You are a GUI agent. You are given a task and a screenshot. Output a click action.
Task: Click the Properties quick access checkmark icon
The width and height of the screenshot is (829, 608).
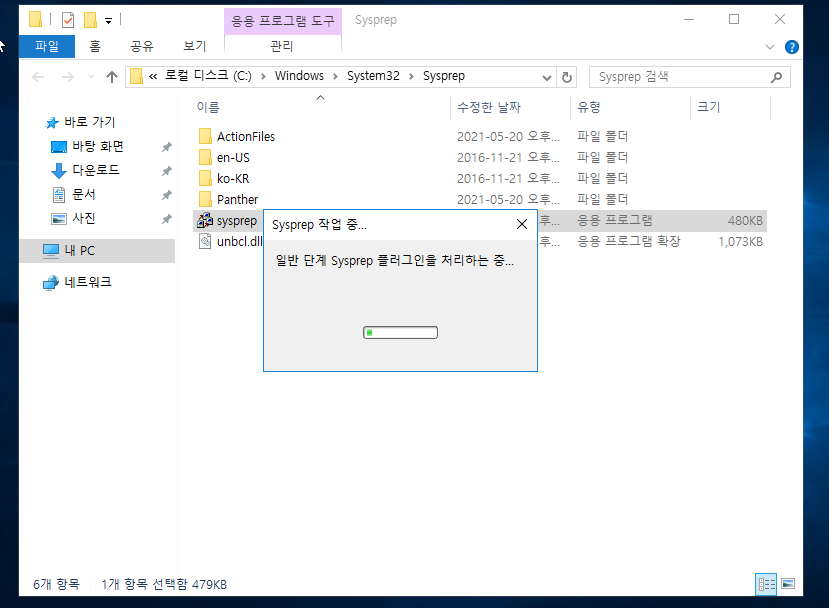click(68, 21)
